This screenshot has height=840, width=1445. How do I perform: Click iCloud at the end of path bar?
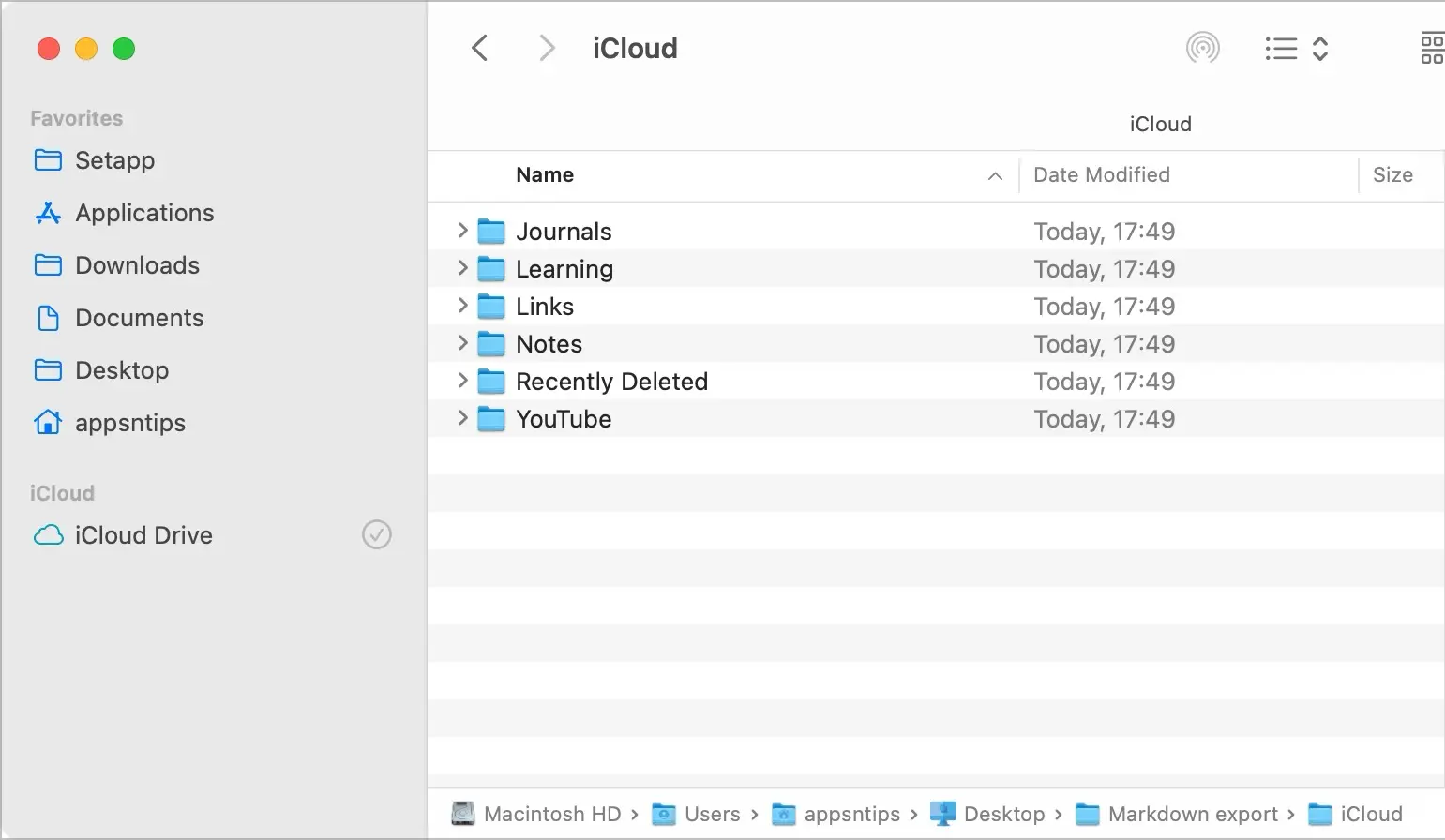(x=1355, y=814)
